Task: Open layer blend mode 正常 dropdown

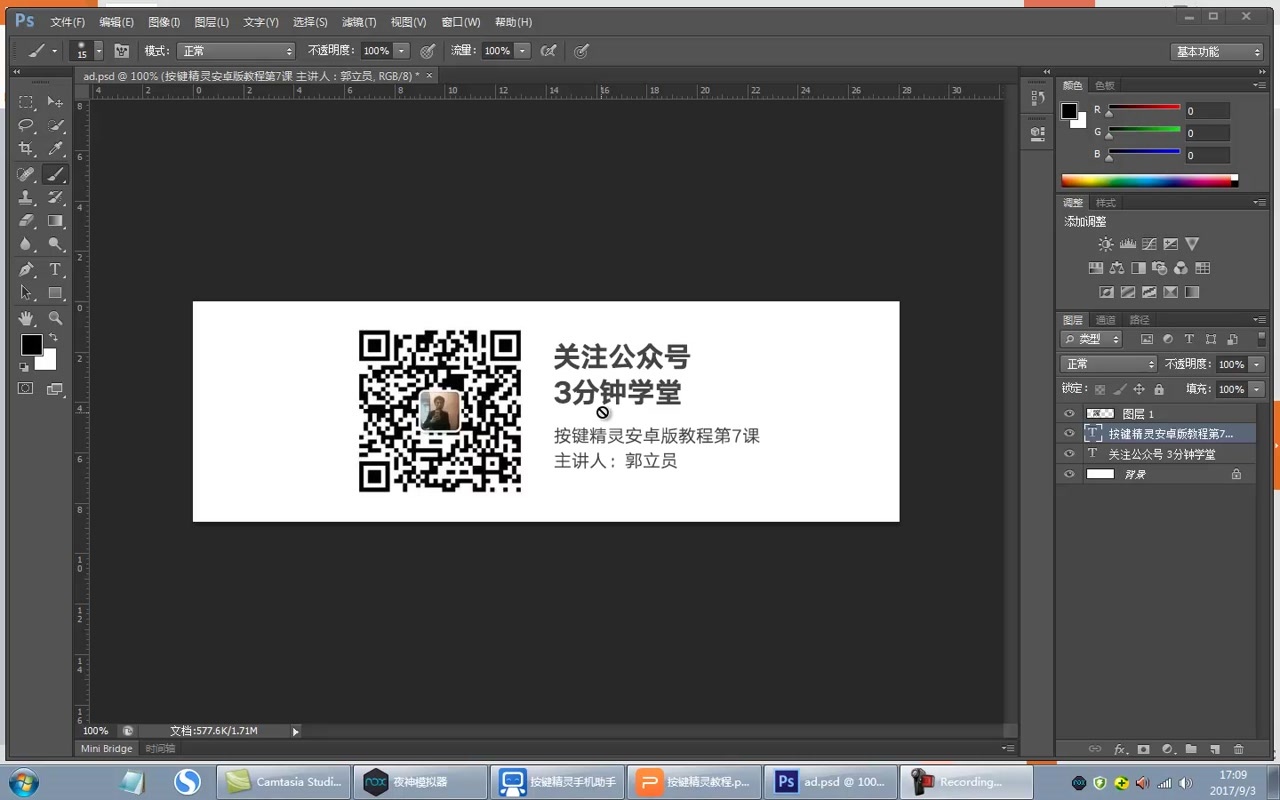Action: tap(1109, 364)
